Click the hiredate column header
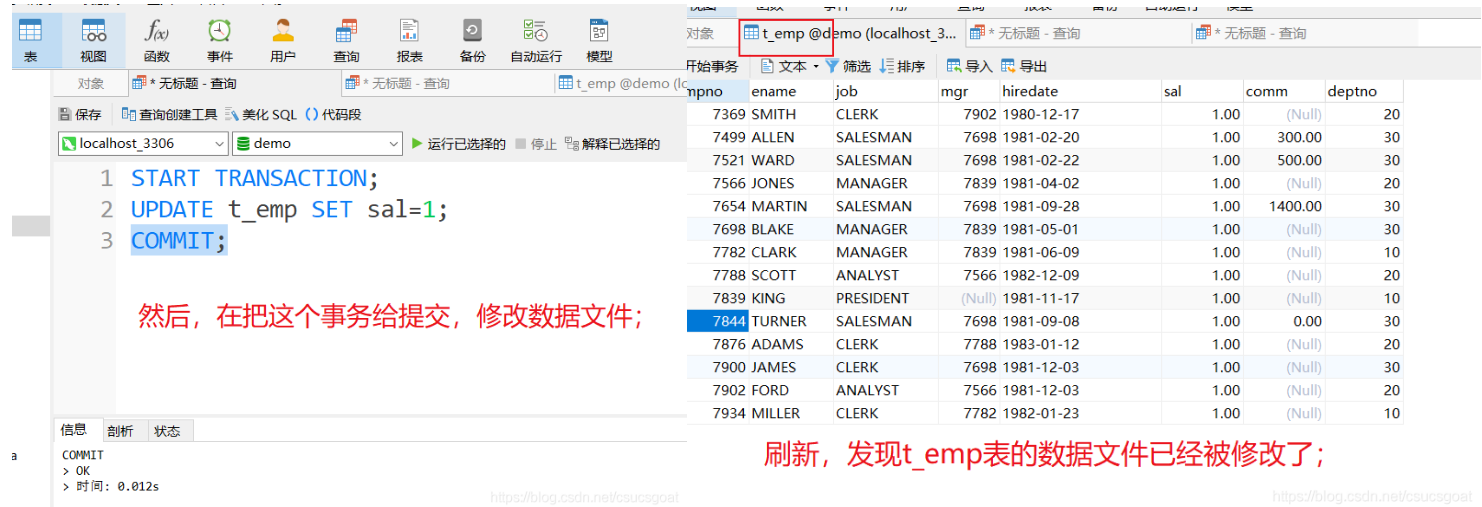The image size is (1482, 507). [x=1080, y=91]
